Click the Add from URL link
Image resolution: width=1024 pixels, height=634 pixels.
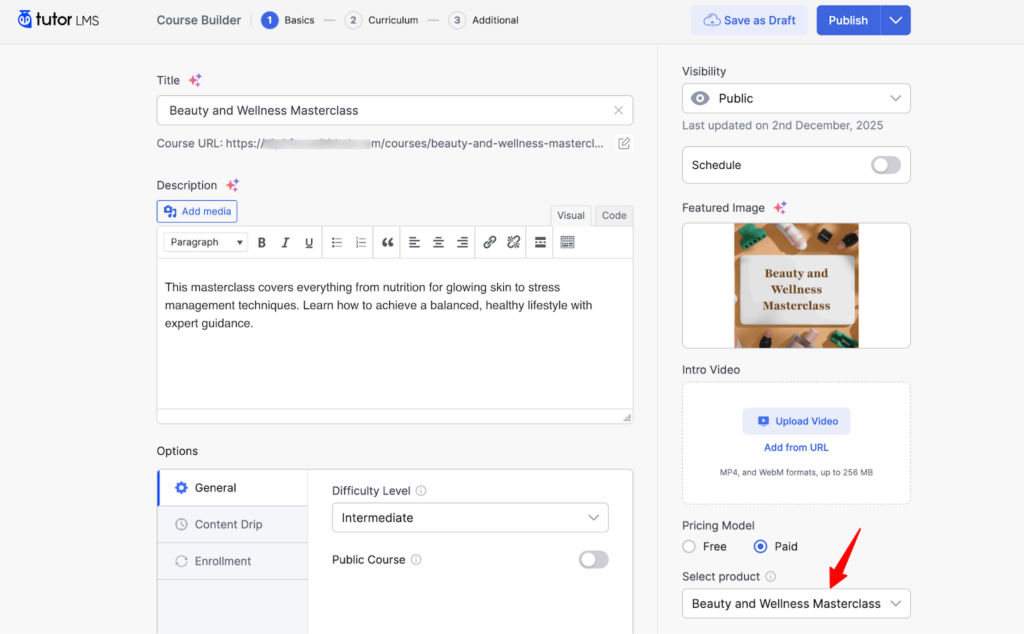click(x=796, y=447)
